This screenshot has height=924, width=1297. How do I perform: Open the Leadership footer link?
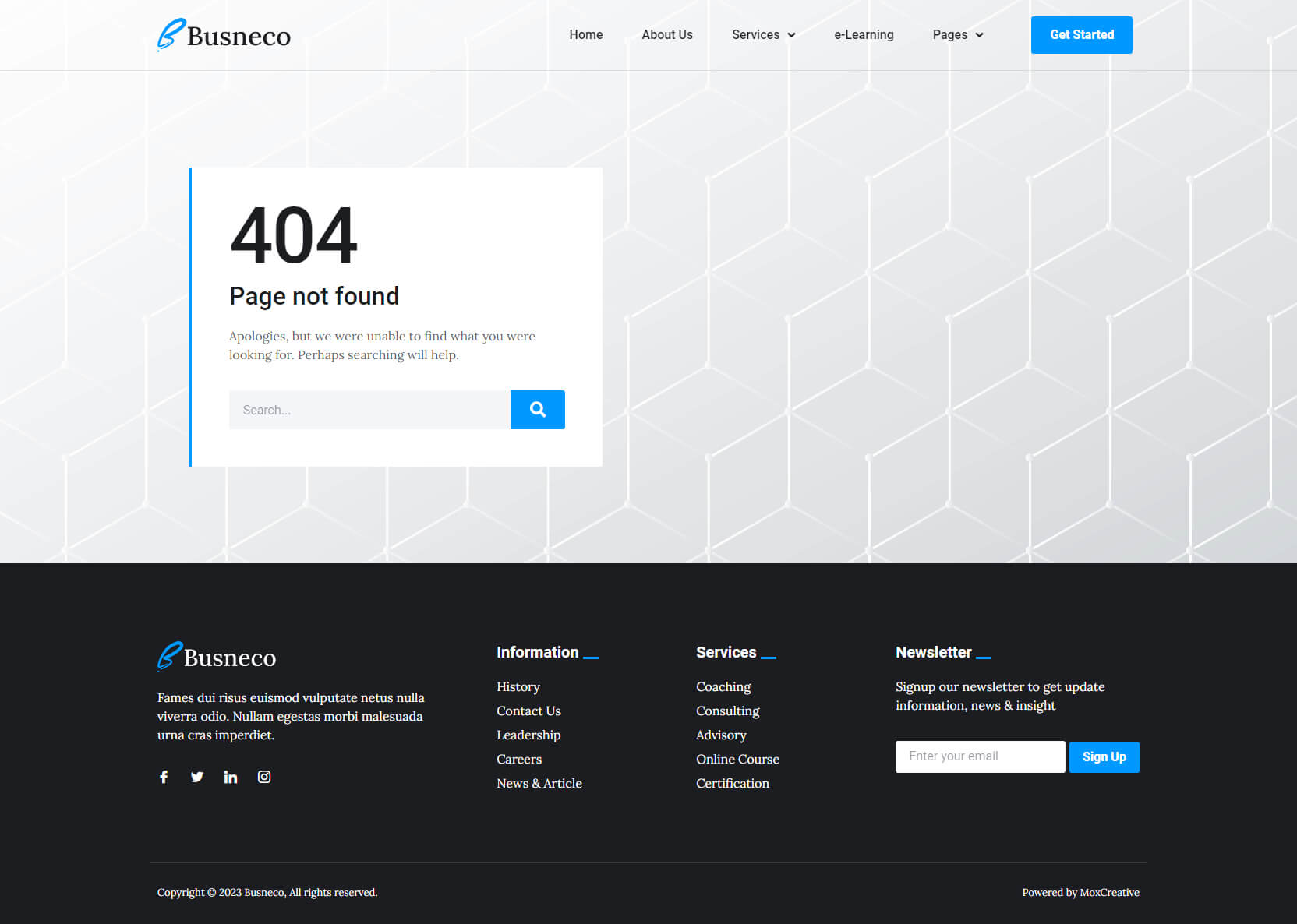pyautogui.click(x=528, y=735)
